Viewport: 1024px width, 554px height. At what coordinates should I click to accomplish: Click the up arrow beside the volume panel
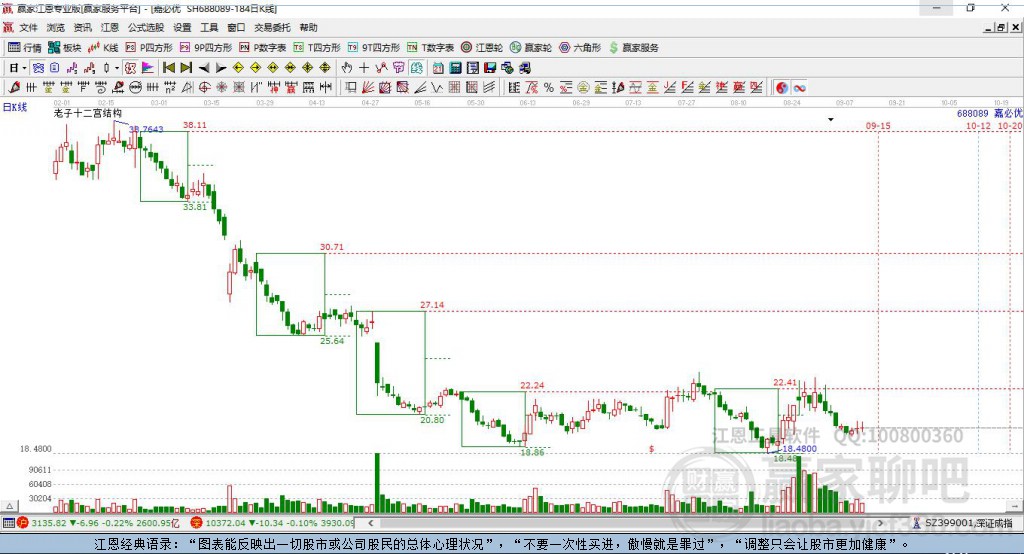9,506
